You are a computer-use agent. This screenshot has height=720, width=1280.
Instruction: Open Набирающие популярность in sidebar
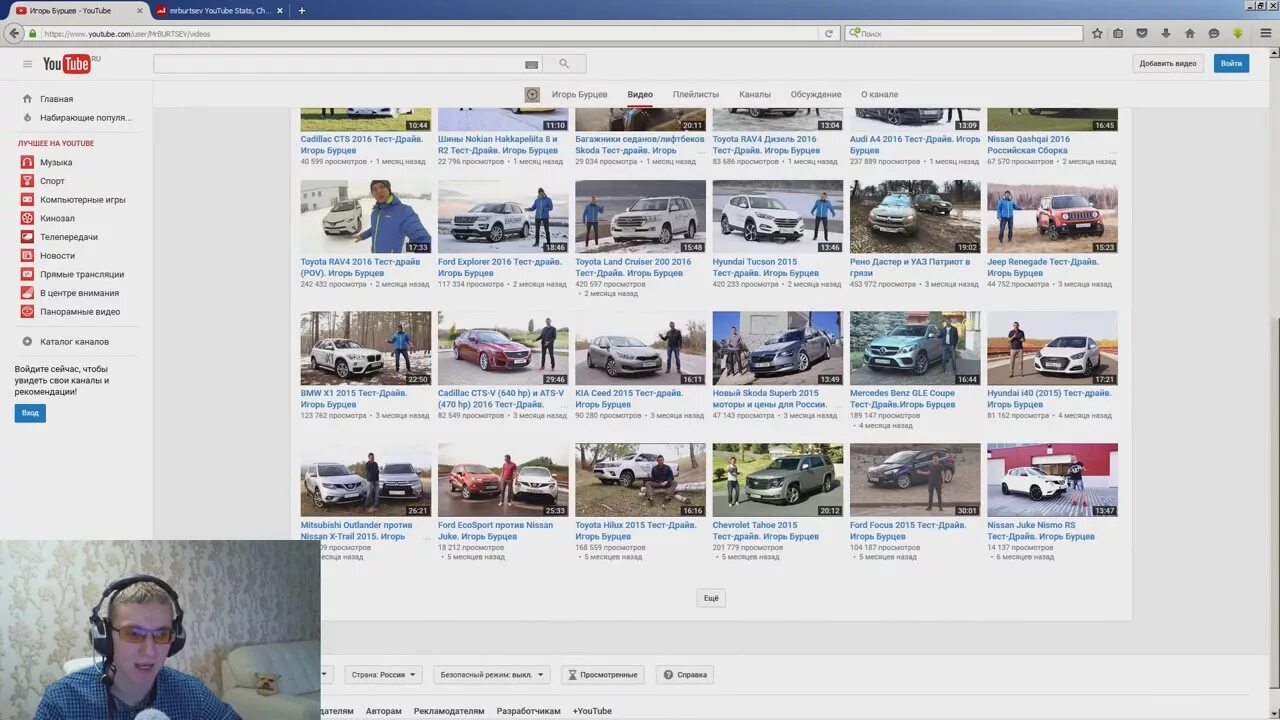tap(85, 117)
